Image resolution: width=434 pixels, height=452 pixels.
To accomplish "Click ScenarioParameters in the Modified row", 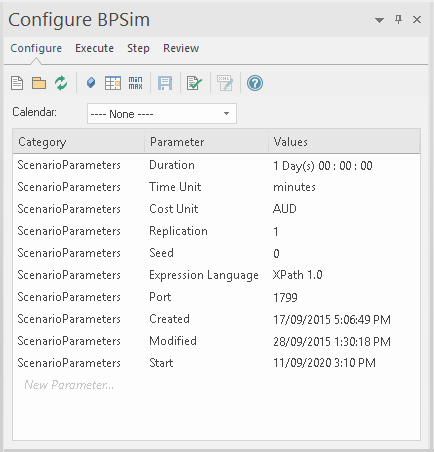I will coord(69,341).
